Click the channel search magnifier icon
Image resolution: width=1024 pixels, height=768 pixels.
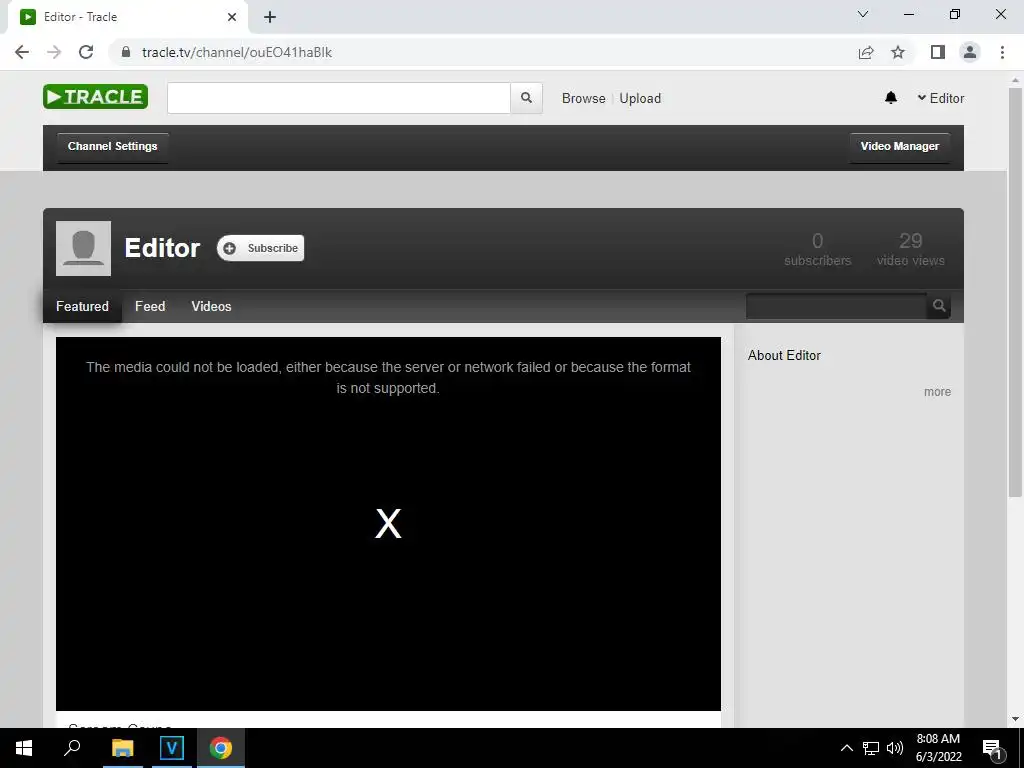tap(939, 306)
